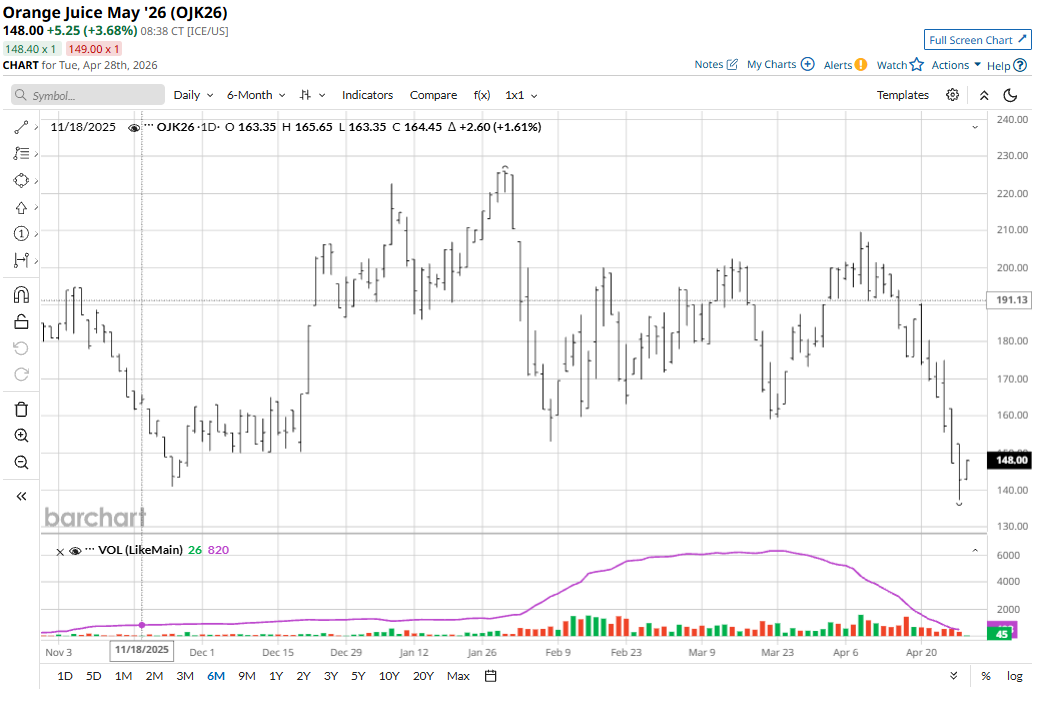Viewport: 1048px width, 709px height.
Task: Toggle dark mode moon icon
Action: [x=1011, y=96]
